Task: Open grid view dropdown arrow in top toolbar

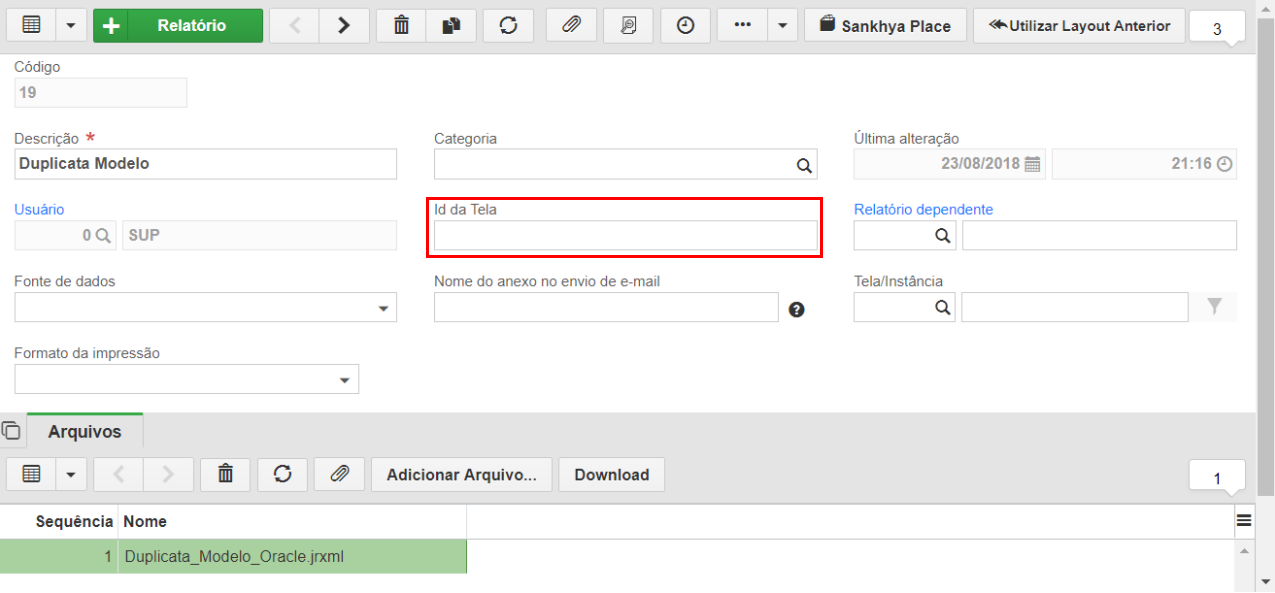Action: [x=70, y=25]
